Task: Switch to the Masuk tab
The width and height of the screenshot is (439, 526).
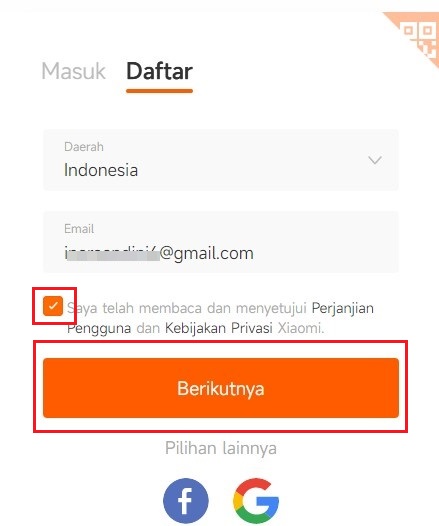Action: tap(73, 71)
